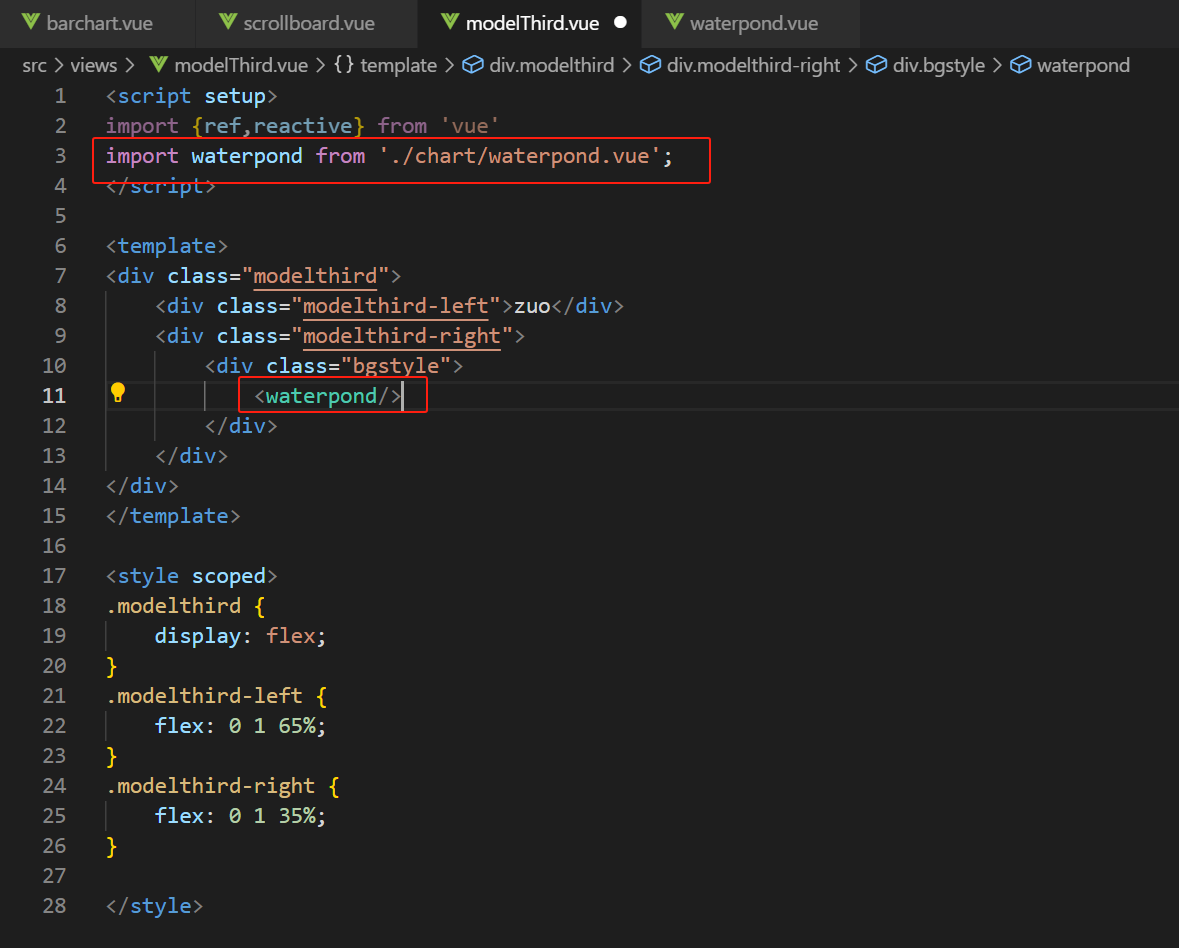Open views breadcrumb segment
Viewport: 1179px width, 948px height.
[x=94, y=66]
